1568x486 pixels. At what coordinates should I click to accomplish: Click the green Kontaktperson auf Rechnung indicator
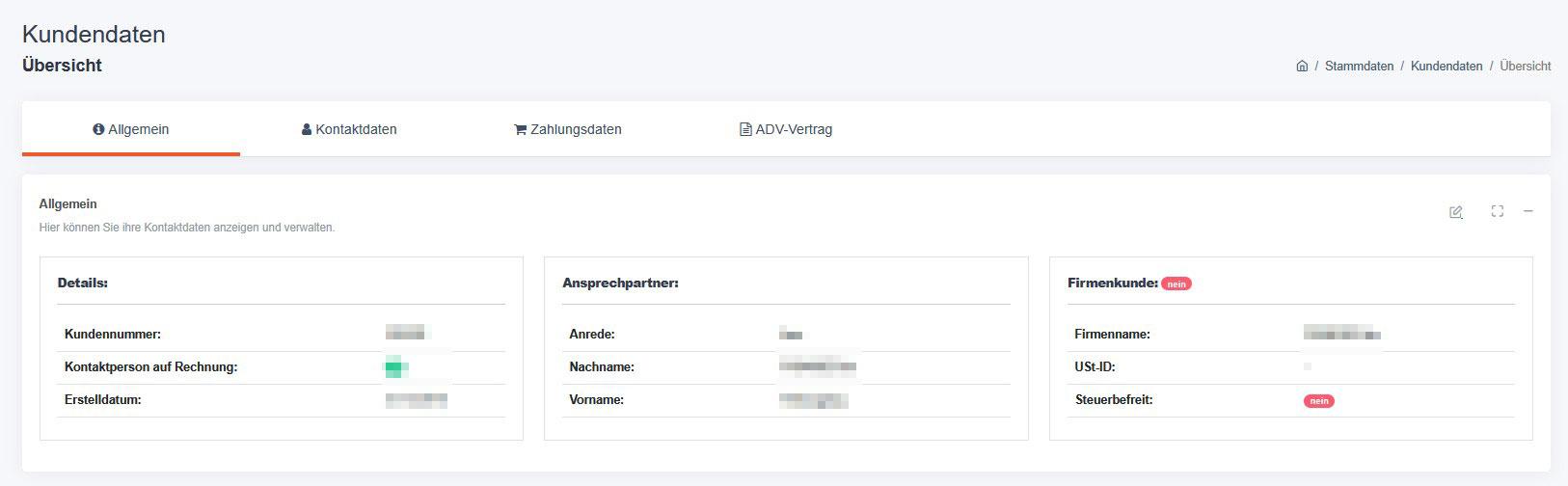pos(396,367)
